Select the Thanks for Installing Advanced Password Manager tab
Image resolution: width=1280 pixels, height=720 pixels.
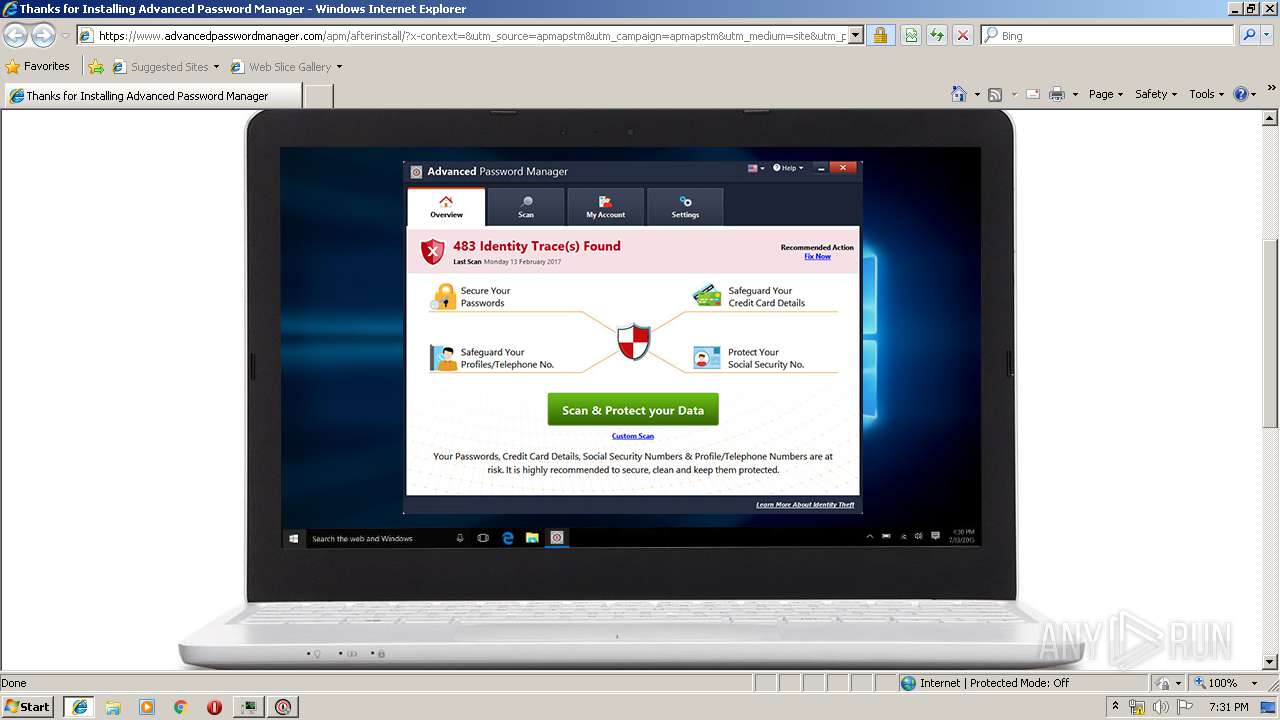tap(152, 96)
